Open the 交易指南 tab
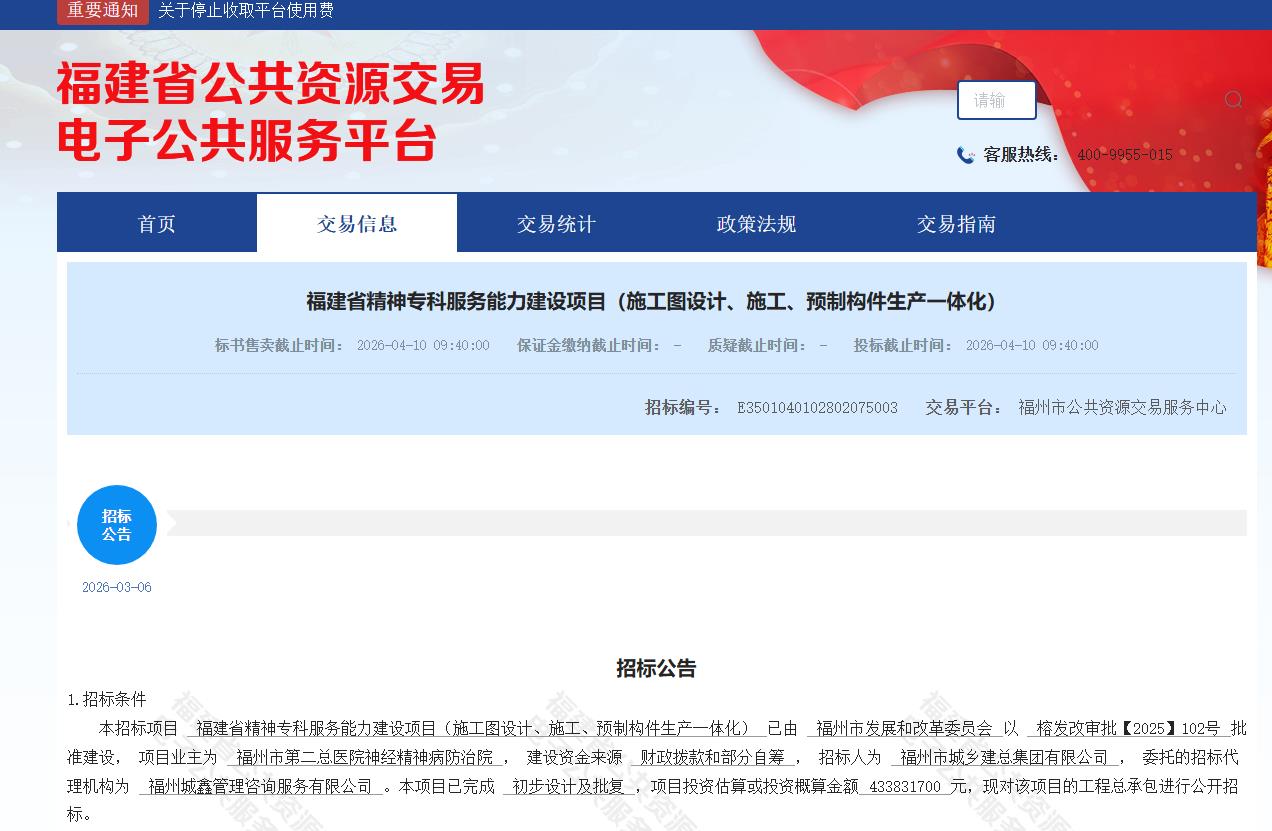This screenshot has width=1272, height=831. point(957,224)
